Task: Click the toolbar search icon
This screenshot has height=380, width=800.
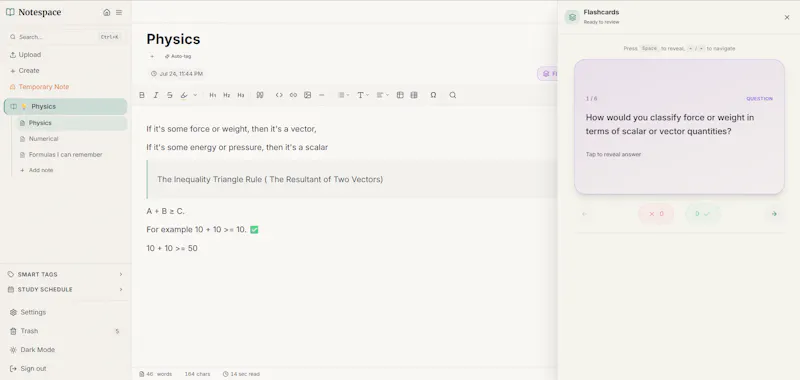Action: 453,95
